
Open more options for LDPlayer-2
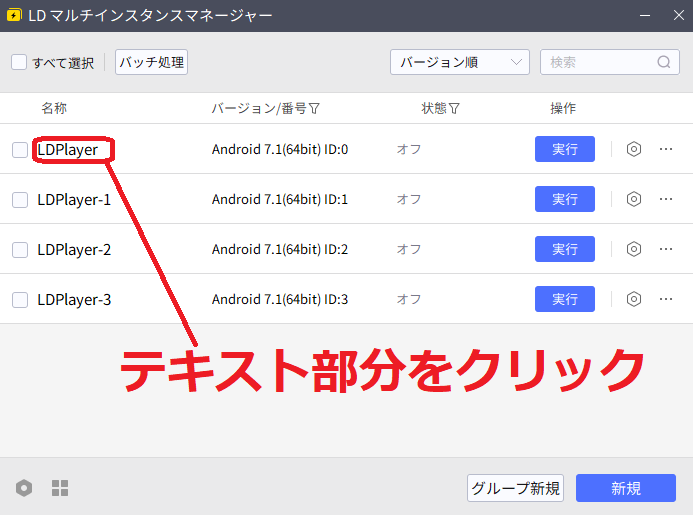[x=666, y=249]
